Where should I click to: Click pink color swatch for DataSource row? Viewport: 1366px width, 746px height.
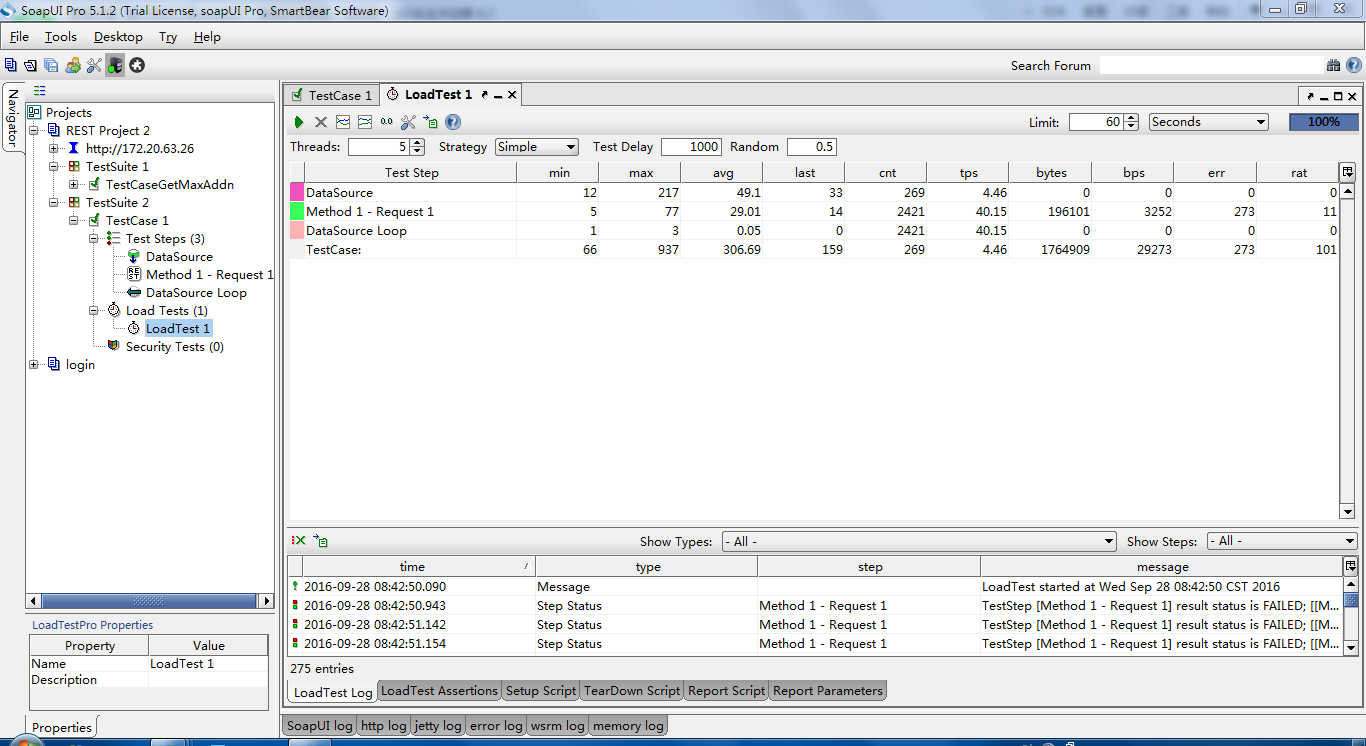coord(297,192)
